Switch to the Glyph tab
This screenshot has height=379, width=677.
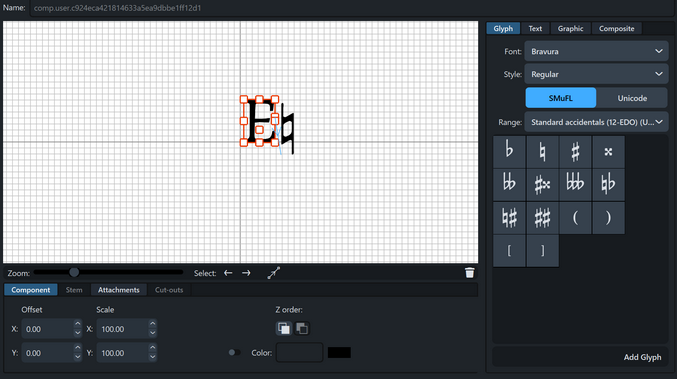(x=503, y=28)
